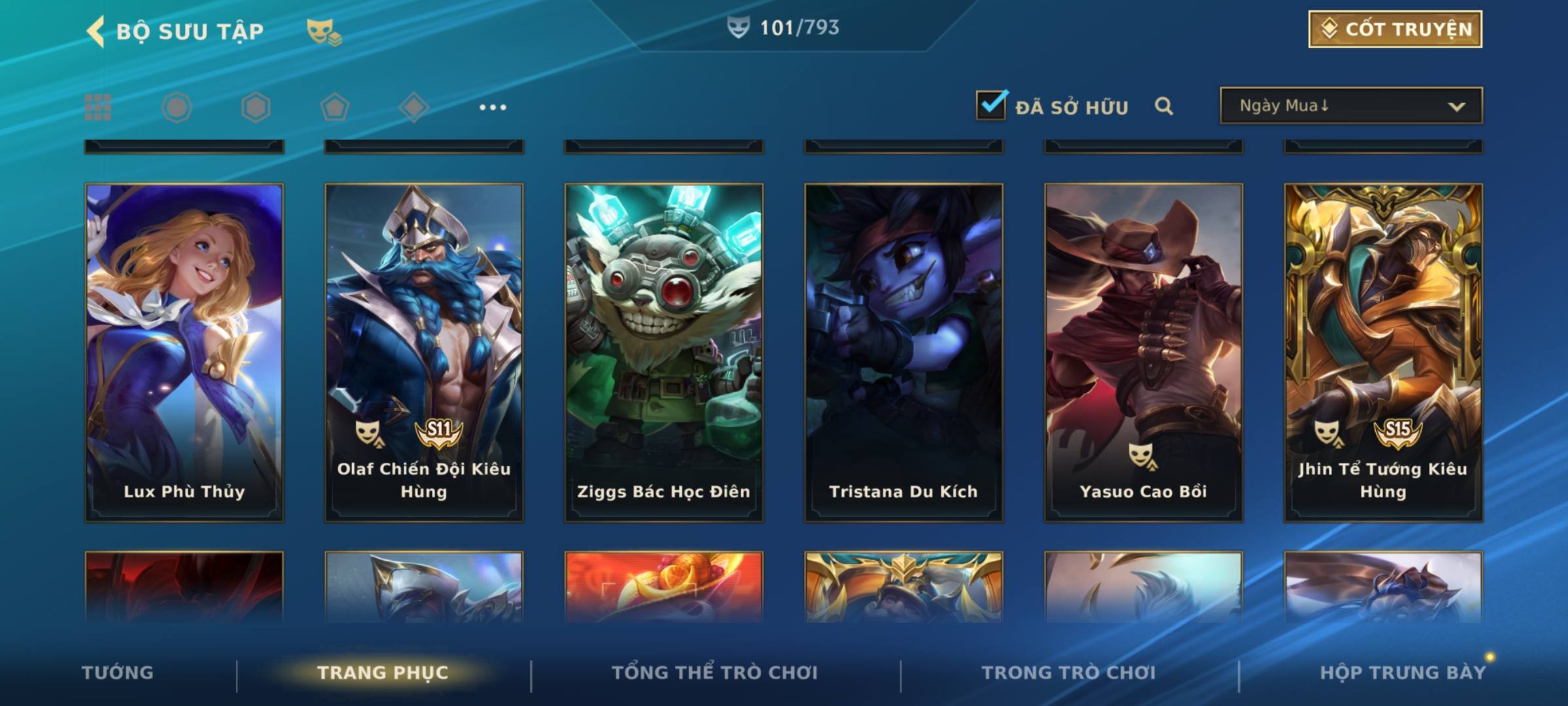This screenshot has width=1568, height=706.
Task: Filter by hexagon rarity tier icon
Action: tap(255, 107)
